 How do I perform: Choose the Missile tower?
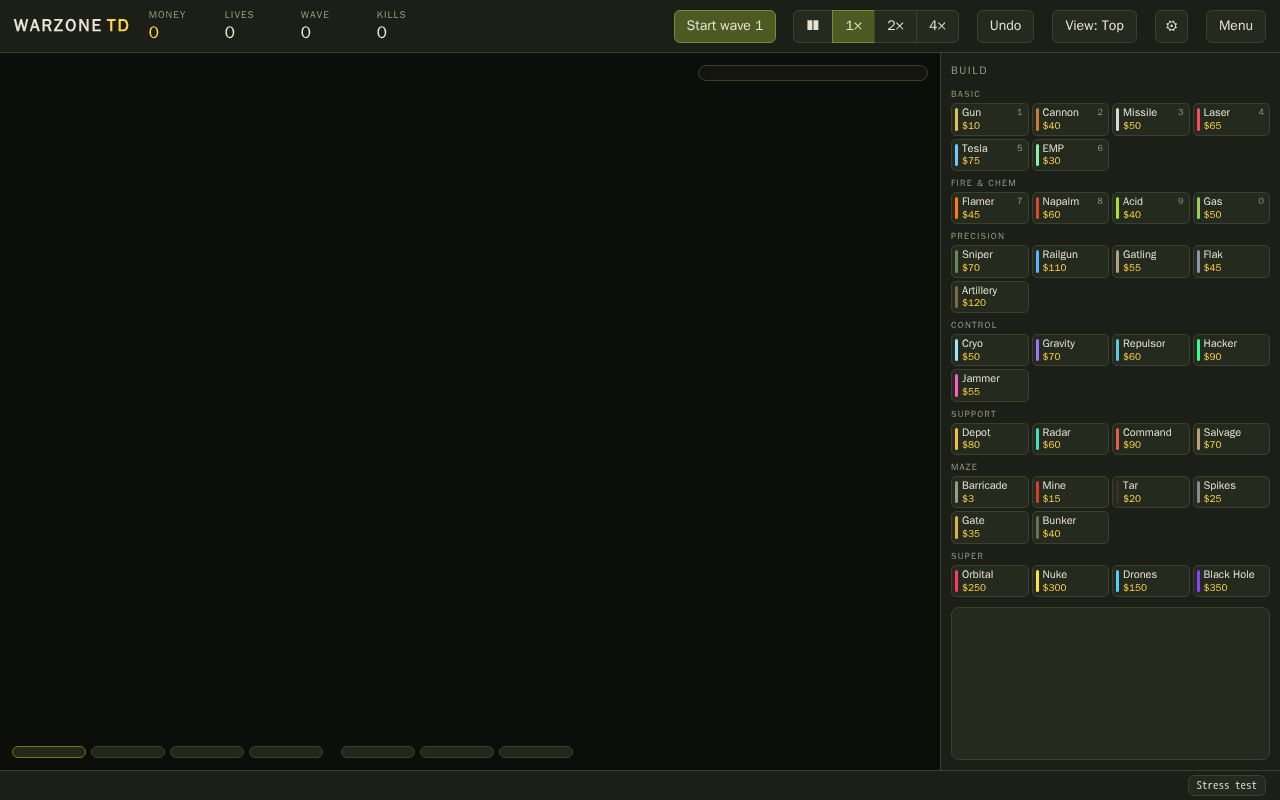point(1151,119)
